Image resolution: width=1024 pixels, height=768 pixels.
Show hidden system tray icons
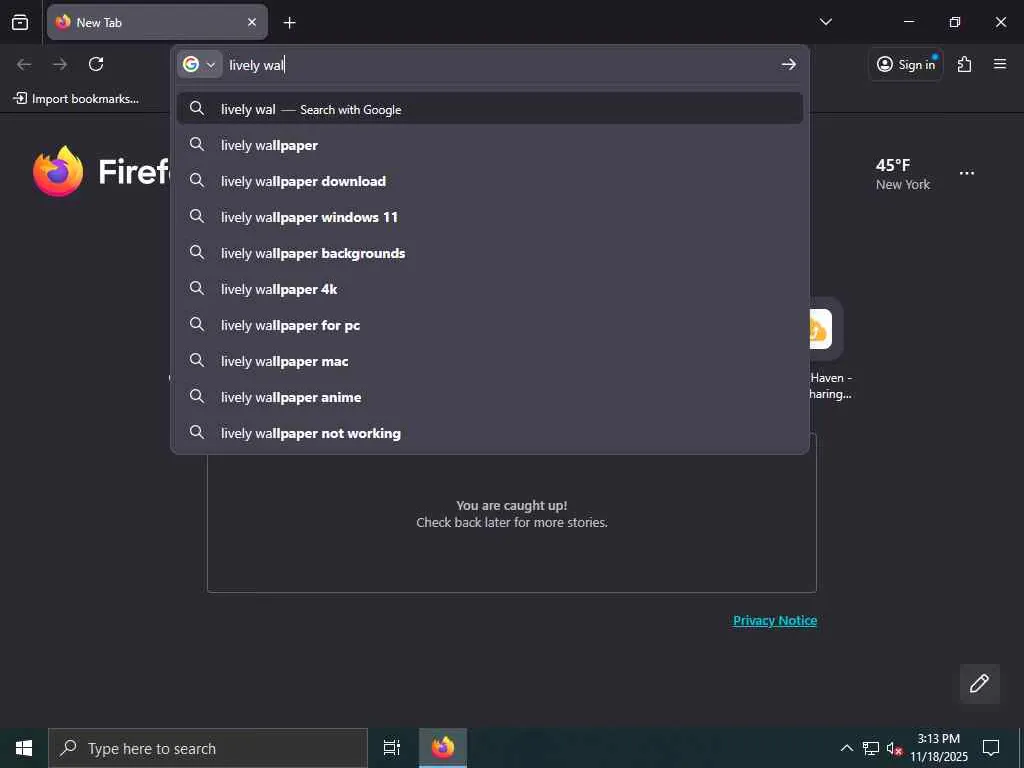[846, 748]
